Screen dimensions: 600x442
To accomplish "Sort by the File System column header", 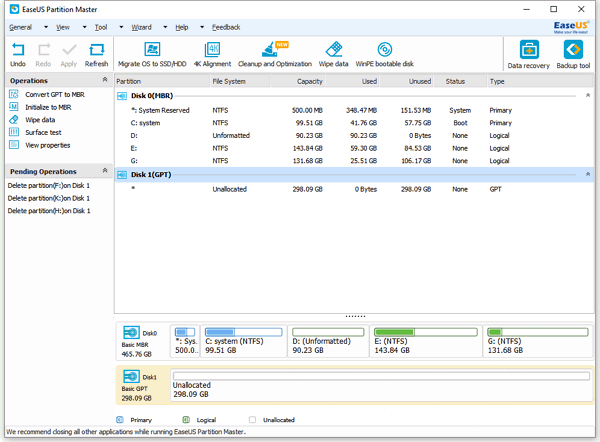I will 240,81.
